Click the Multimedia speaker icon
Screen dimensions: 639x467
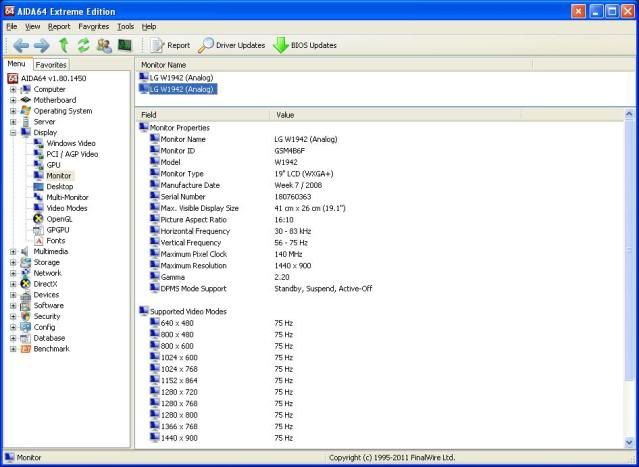coord(26,251)
